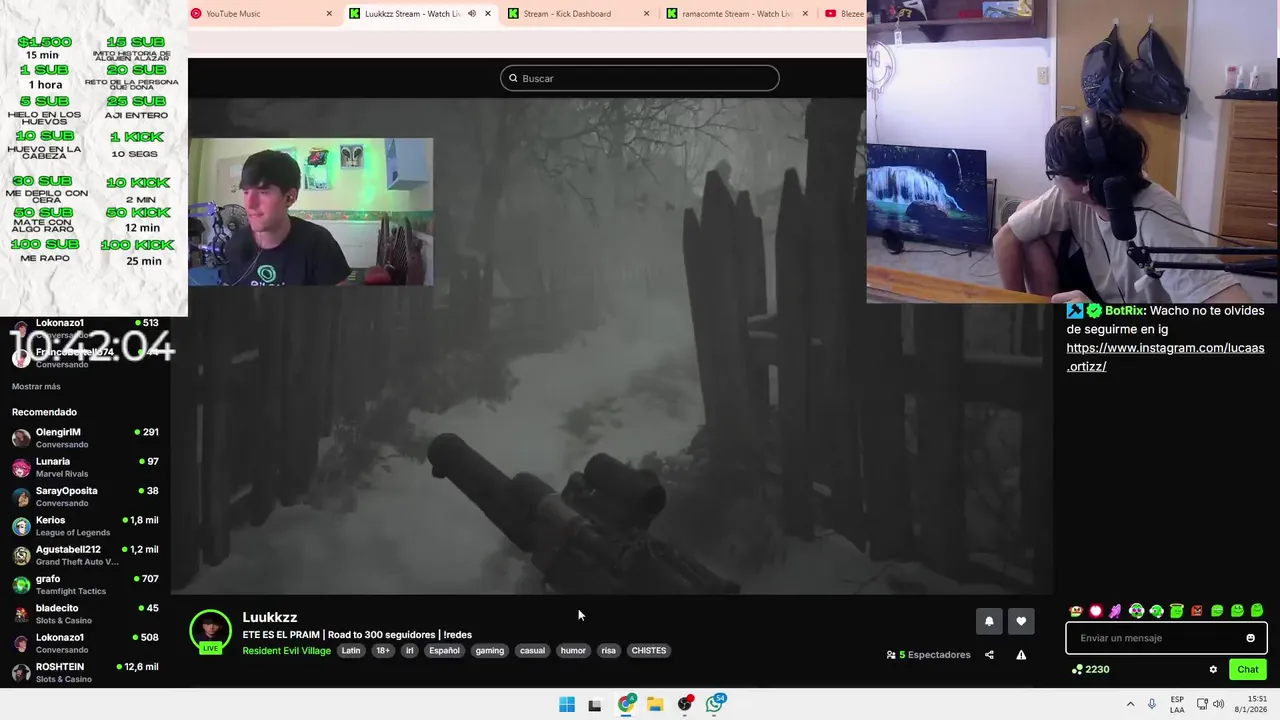Click the risa tag
The image size is (1280, 720).
coord(608,651)
